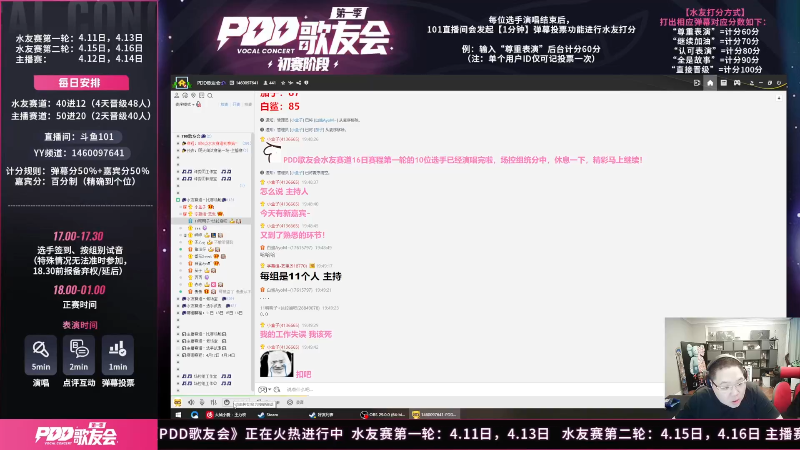
Task: Click the speaker volume icon in YY bottom bar
Action: [191, 402]
